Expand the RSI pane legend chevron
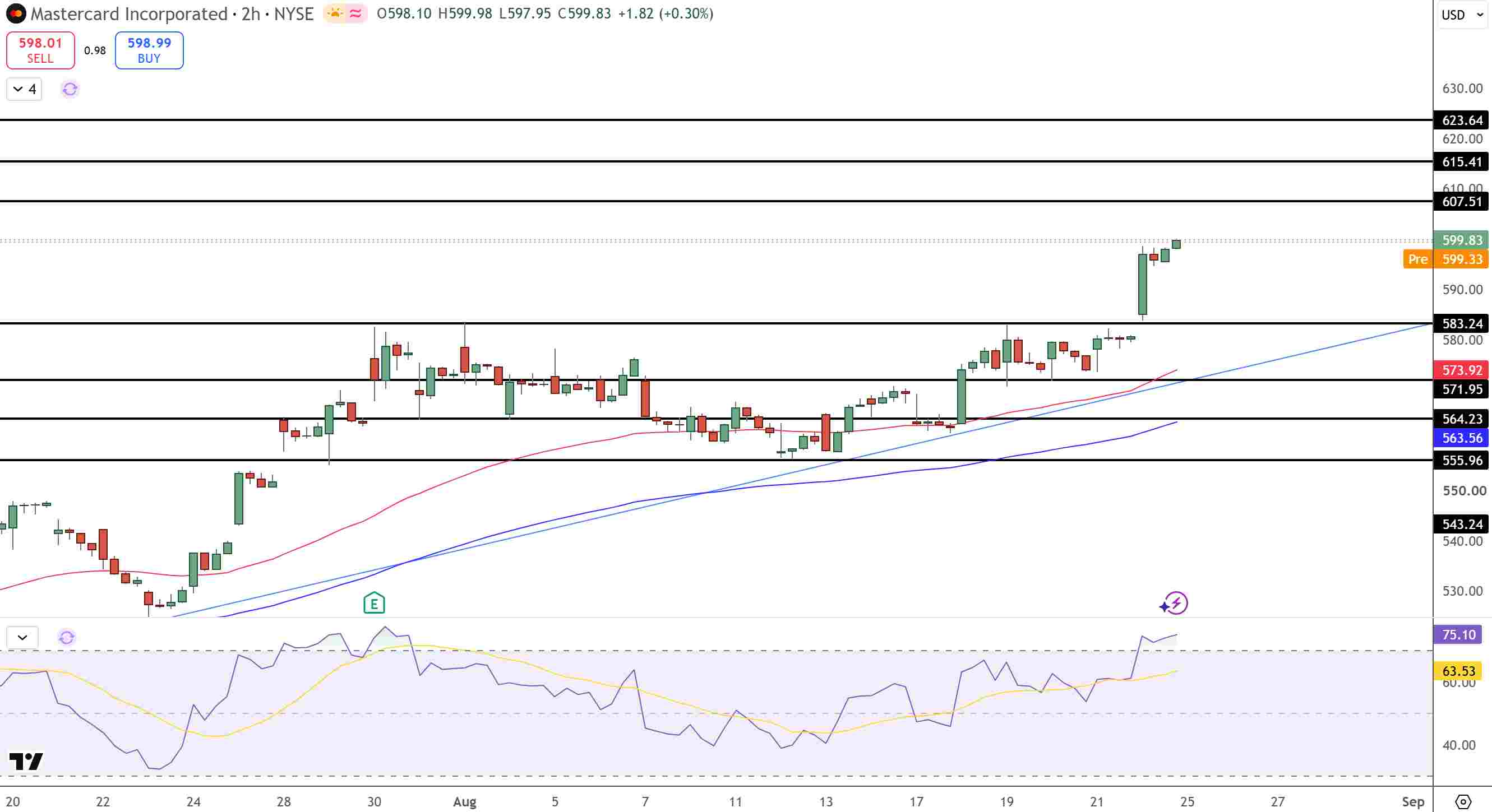This screenshot has height=812, width=1492. click(22, 637)
